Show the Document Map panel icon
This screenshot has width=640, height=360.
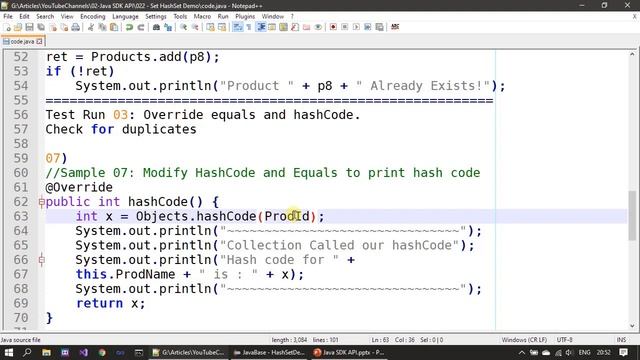283,27
